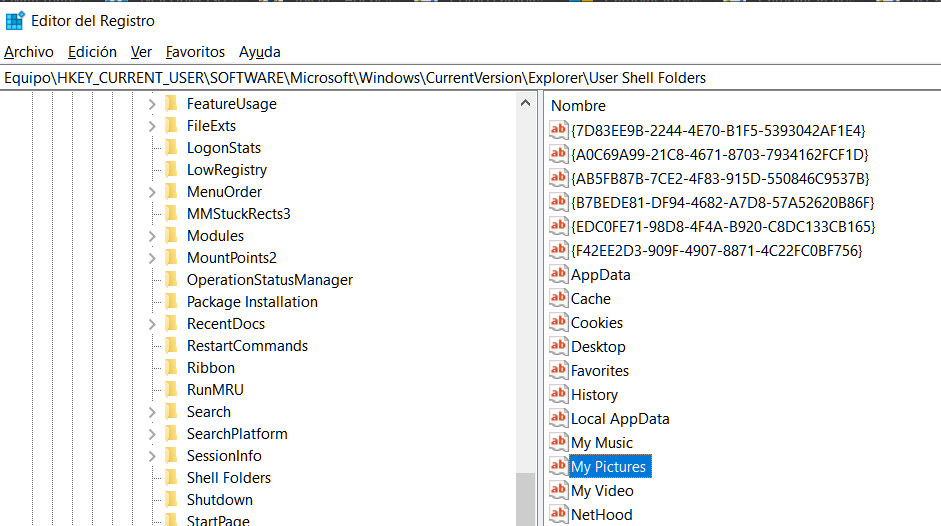Select the My Video value name

click(x=603, y=491)
